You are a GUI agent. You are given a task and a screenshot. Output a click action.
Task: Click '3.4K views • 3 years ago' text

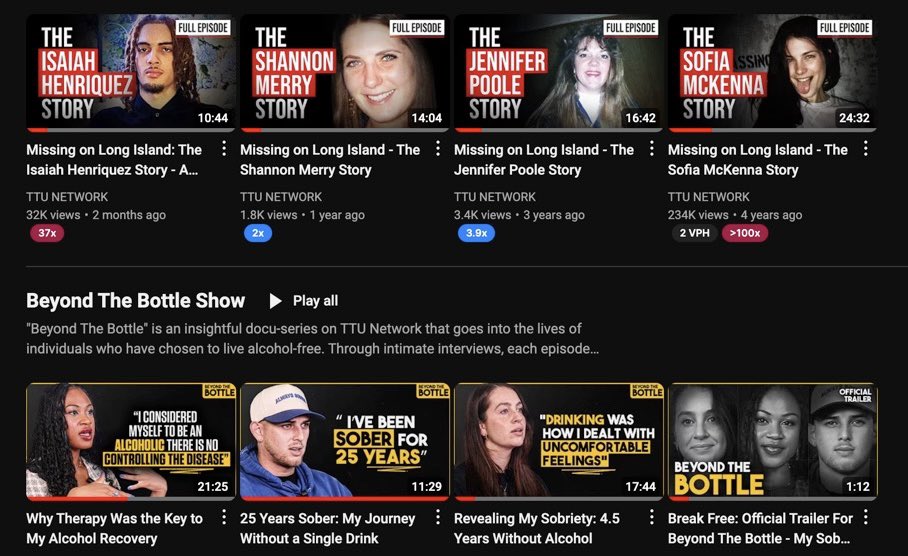point(519,215)
